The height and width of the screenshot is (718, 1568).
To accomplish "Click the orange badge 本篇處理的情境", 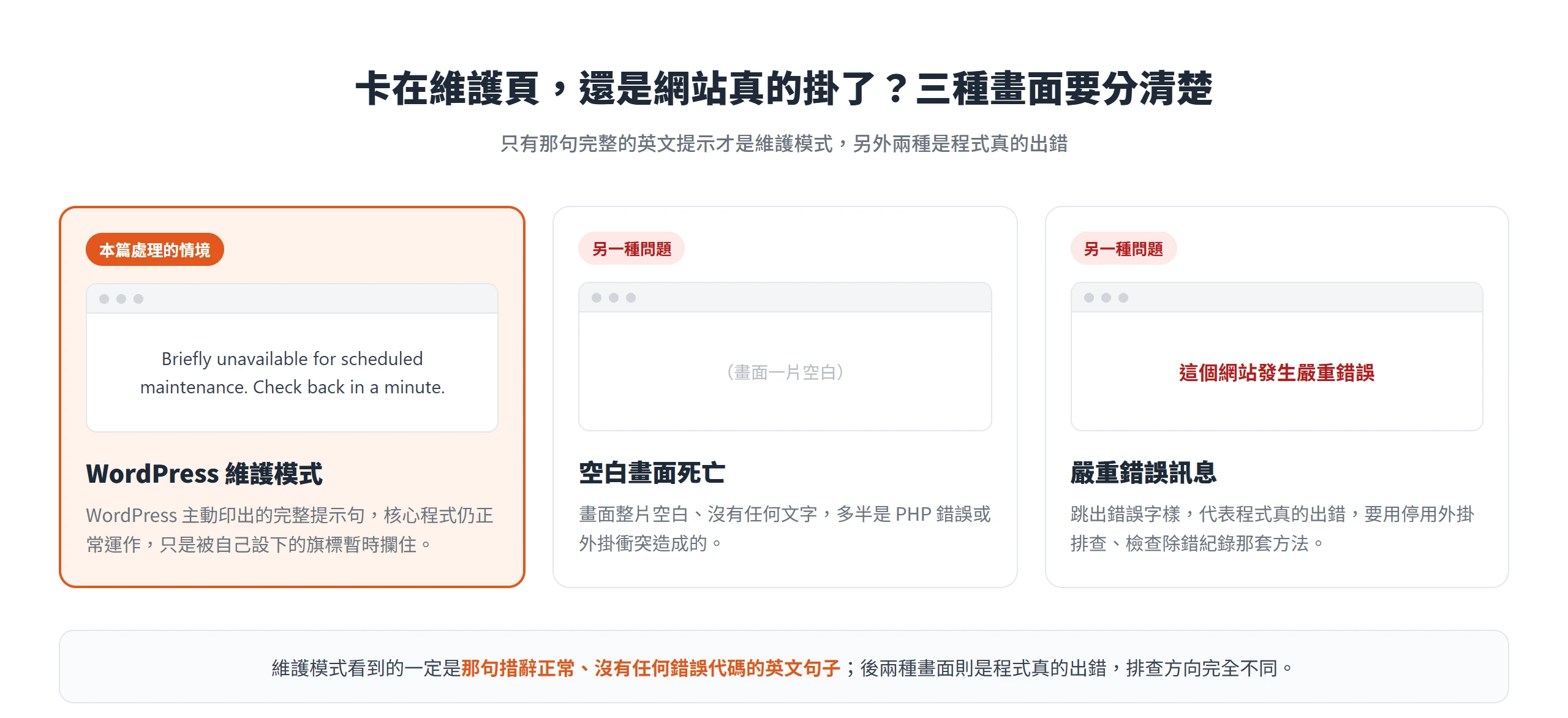I will pyautogui.click(x=155, y=249).
